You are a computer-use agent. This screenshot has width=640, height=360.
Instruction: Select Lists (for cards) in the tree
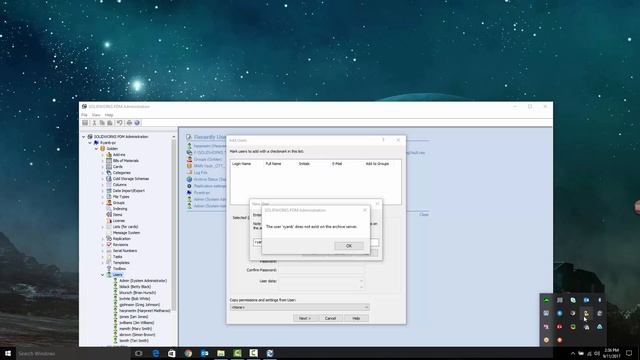(125, 227)
